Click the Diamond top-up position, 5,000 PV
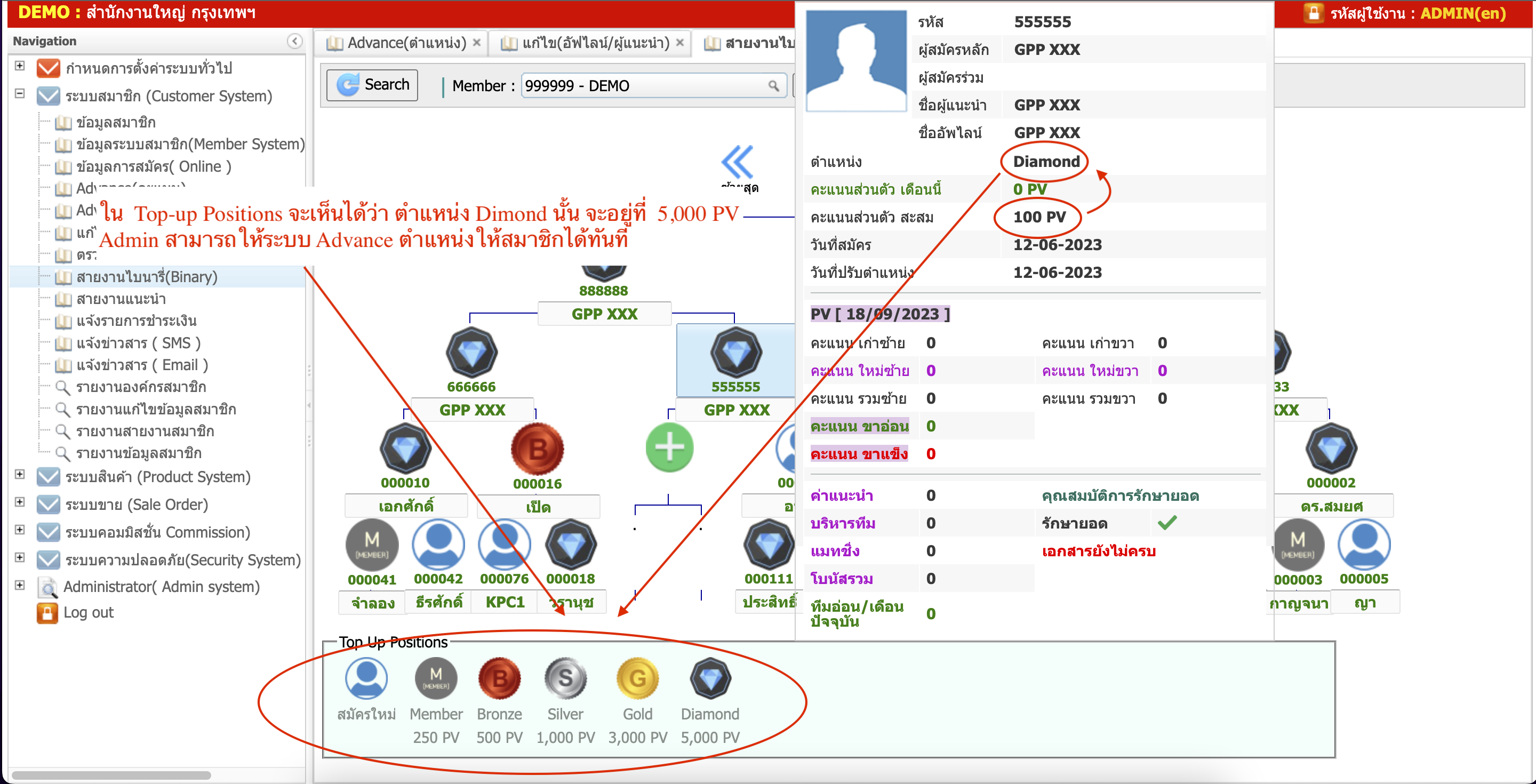1536x784 pixels. (x=709, y=678)
